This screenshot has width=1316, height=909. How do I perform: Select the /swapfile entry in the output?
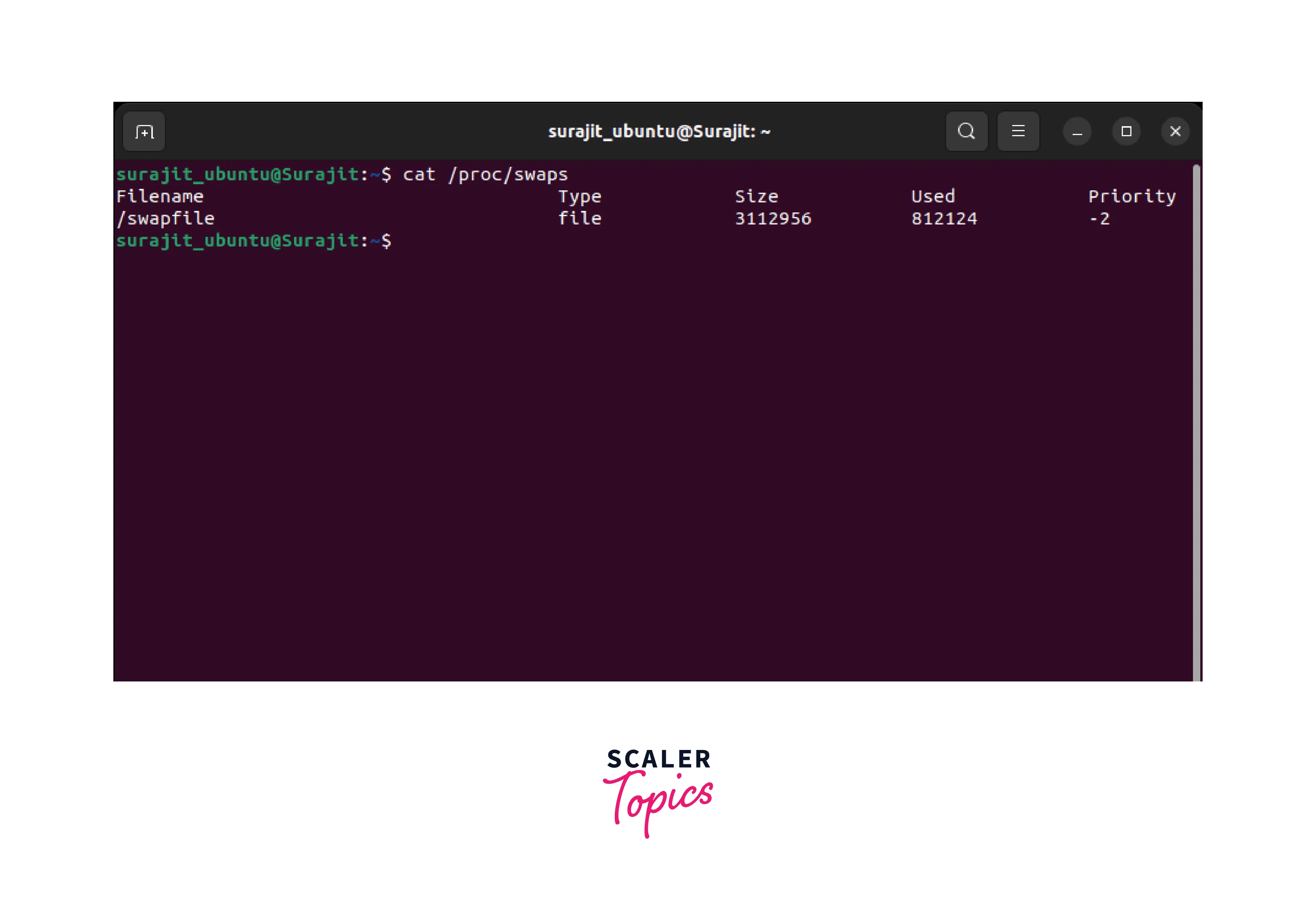tap(166, 218)
